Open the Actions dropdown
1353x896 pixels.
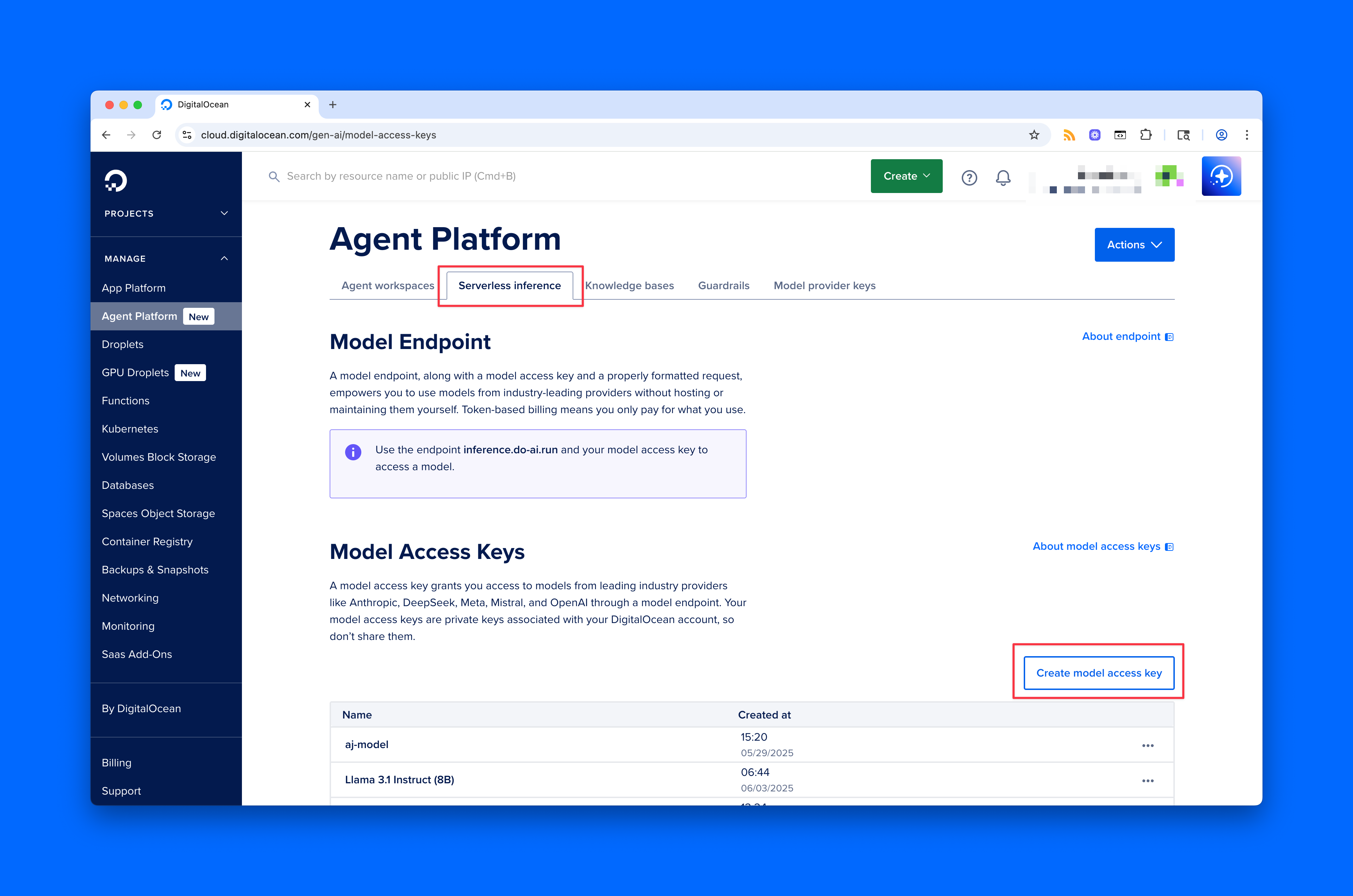(1134, 244)
